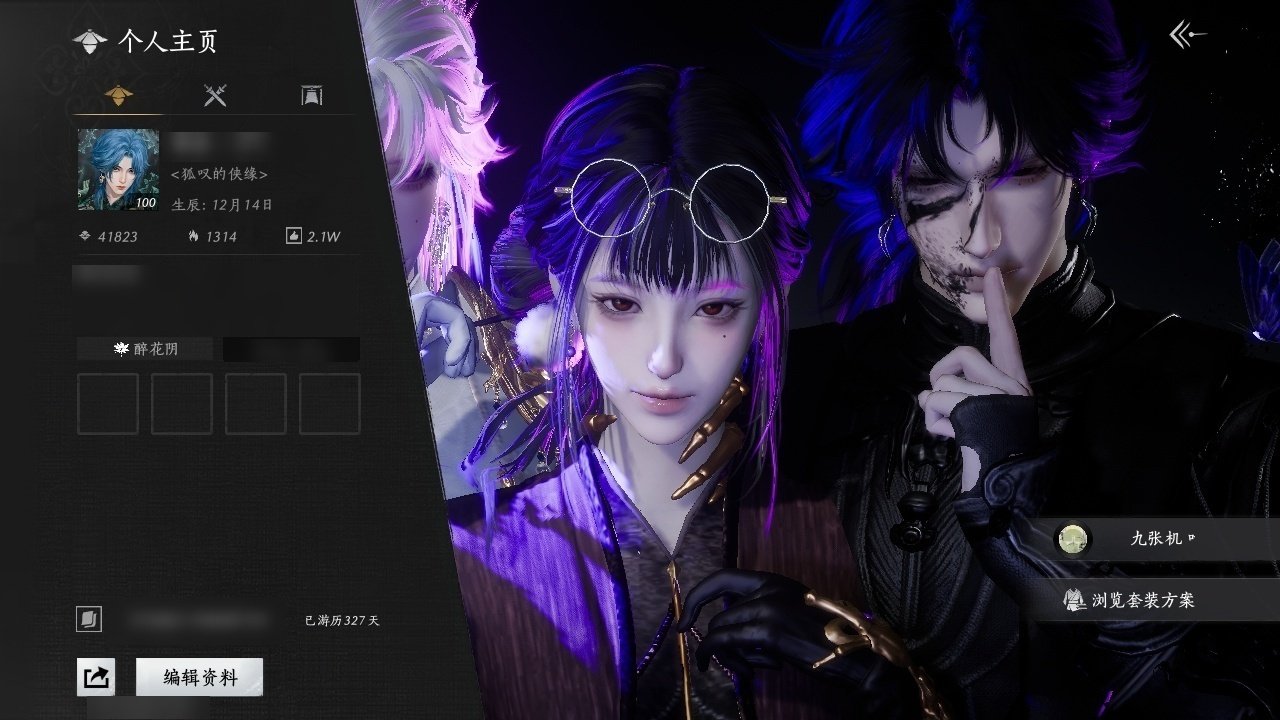
Task: Select the second empty badge slot
Action: (x=182, y=404)
